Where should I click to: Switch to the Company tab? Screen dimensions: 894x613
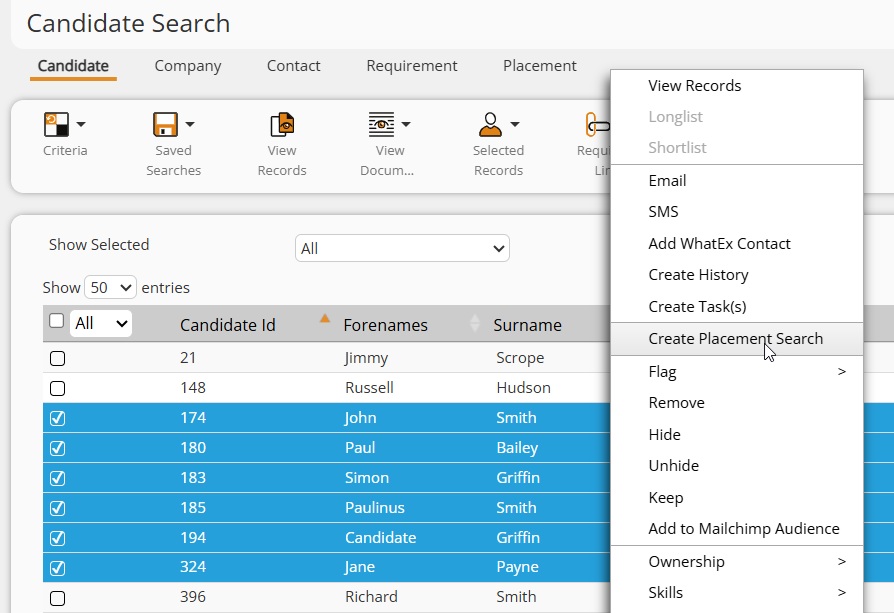[x=188, y=66]
